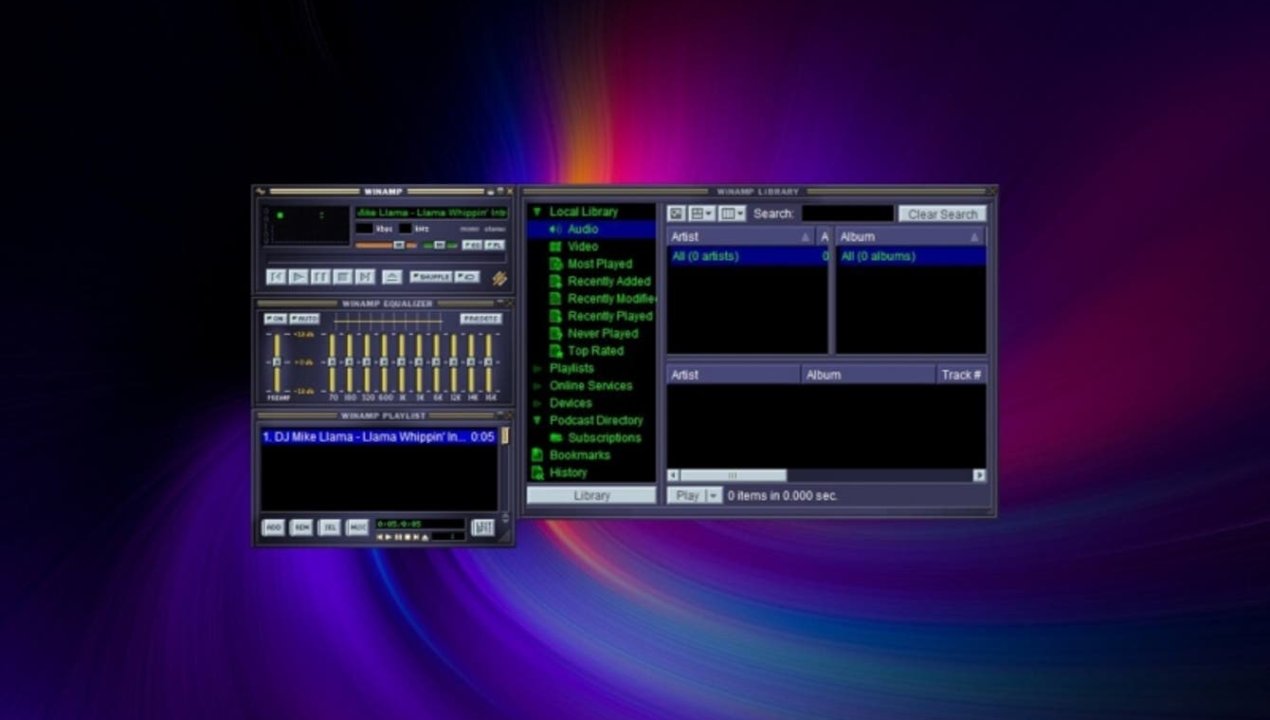Image resolution: width=1270 pixels, height=720 pixels.
Task: Toggle the equalizer AUTO button
Action: click(x=305, y=319)
